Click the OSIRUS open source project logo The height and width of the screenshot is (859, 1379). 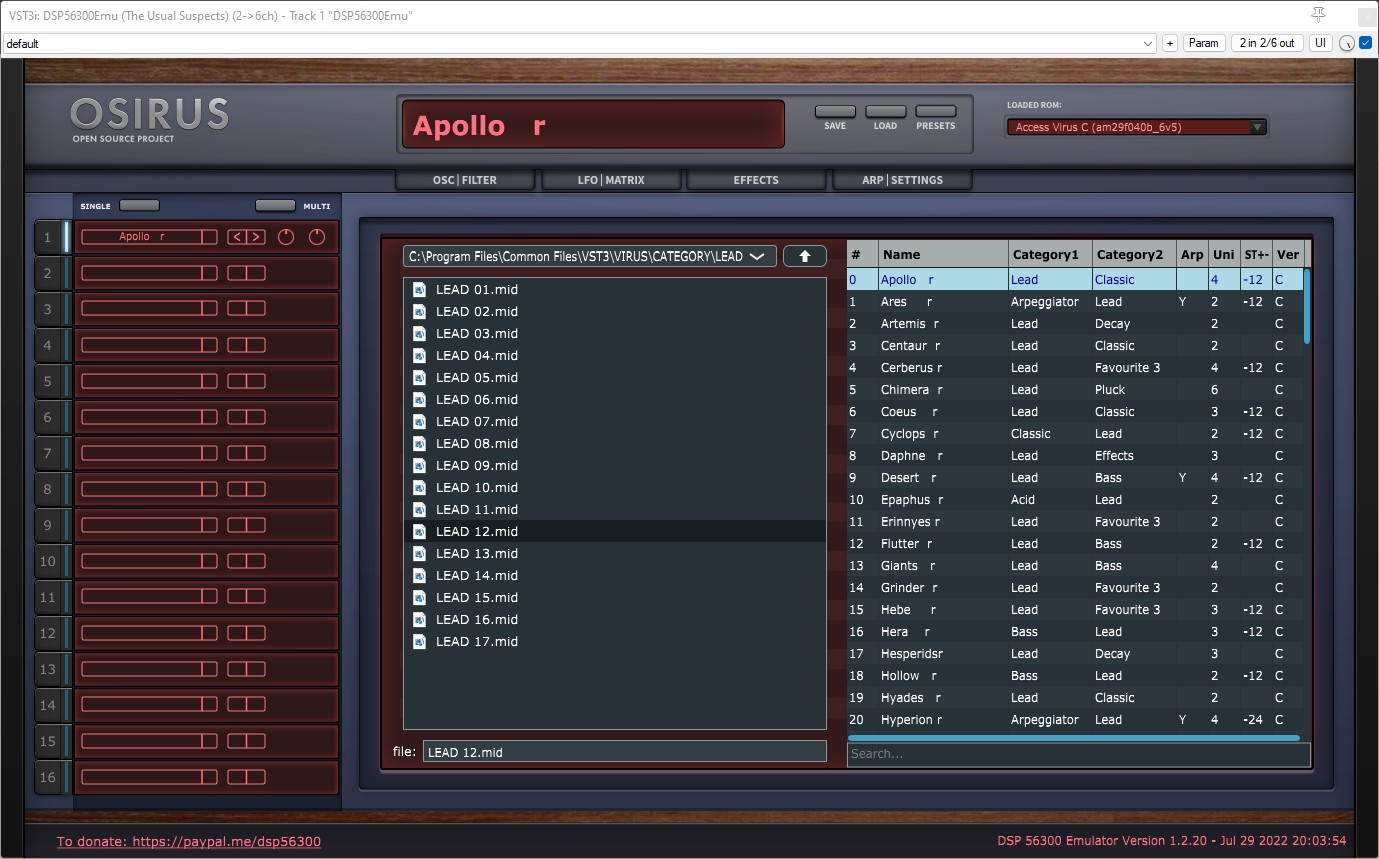pyautogui.click(x=150, y=119)
